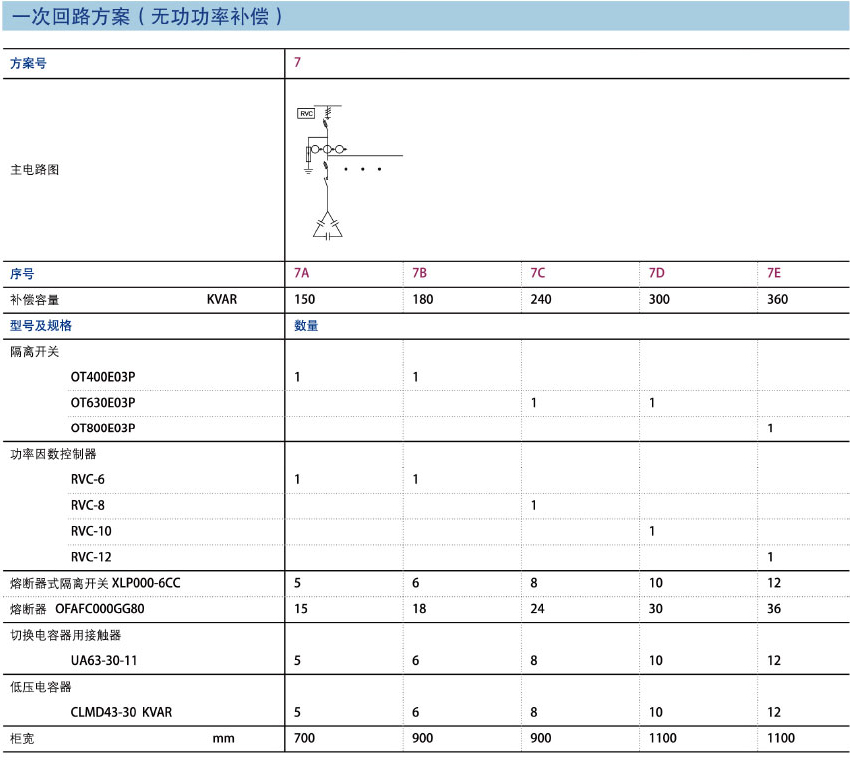Click OT400E03P quantity under 7B

(x=415, y=377)
